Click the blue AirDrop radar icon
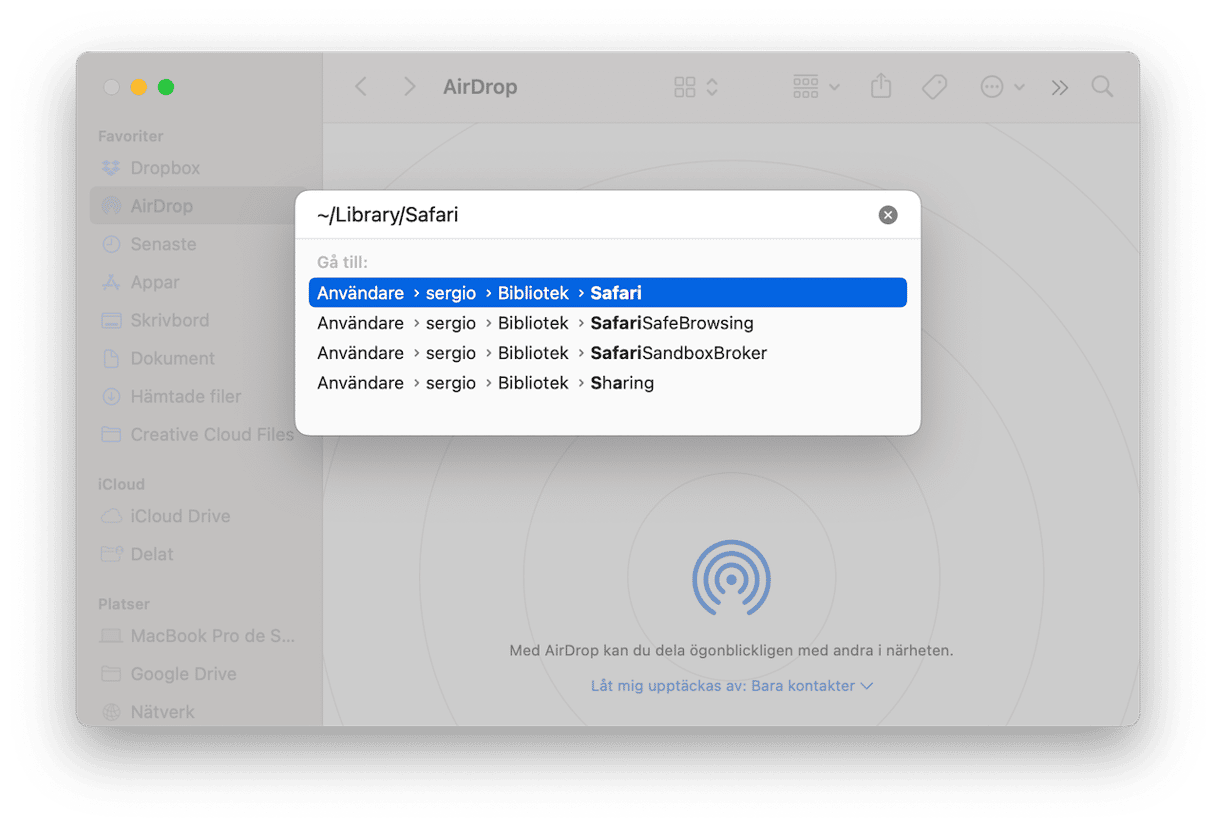Screen dimensions: 1216x827 [731, 578]
